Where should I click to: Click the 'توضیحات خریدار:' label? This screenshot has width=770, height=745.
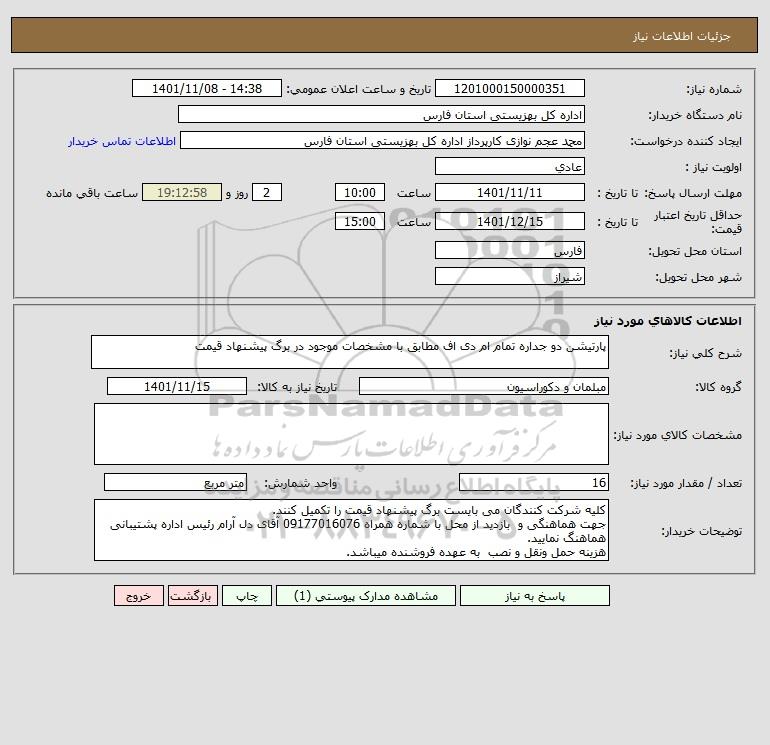coord(702,531)
